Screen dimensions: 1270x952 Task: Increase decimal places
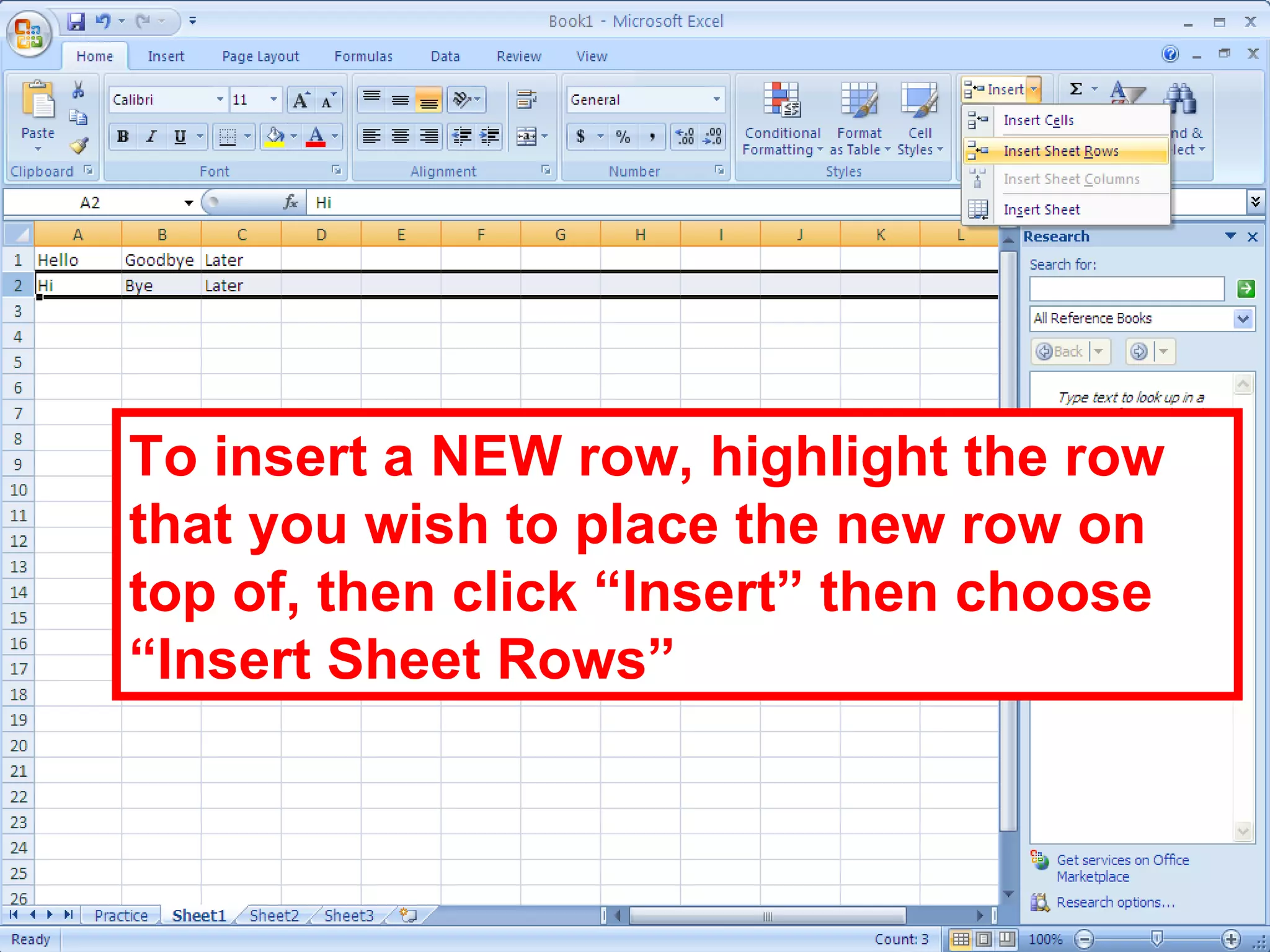click(685, 136)
